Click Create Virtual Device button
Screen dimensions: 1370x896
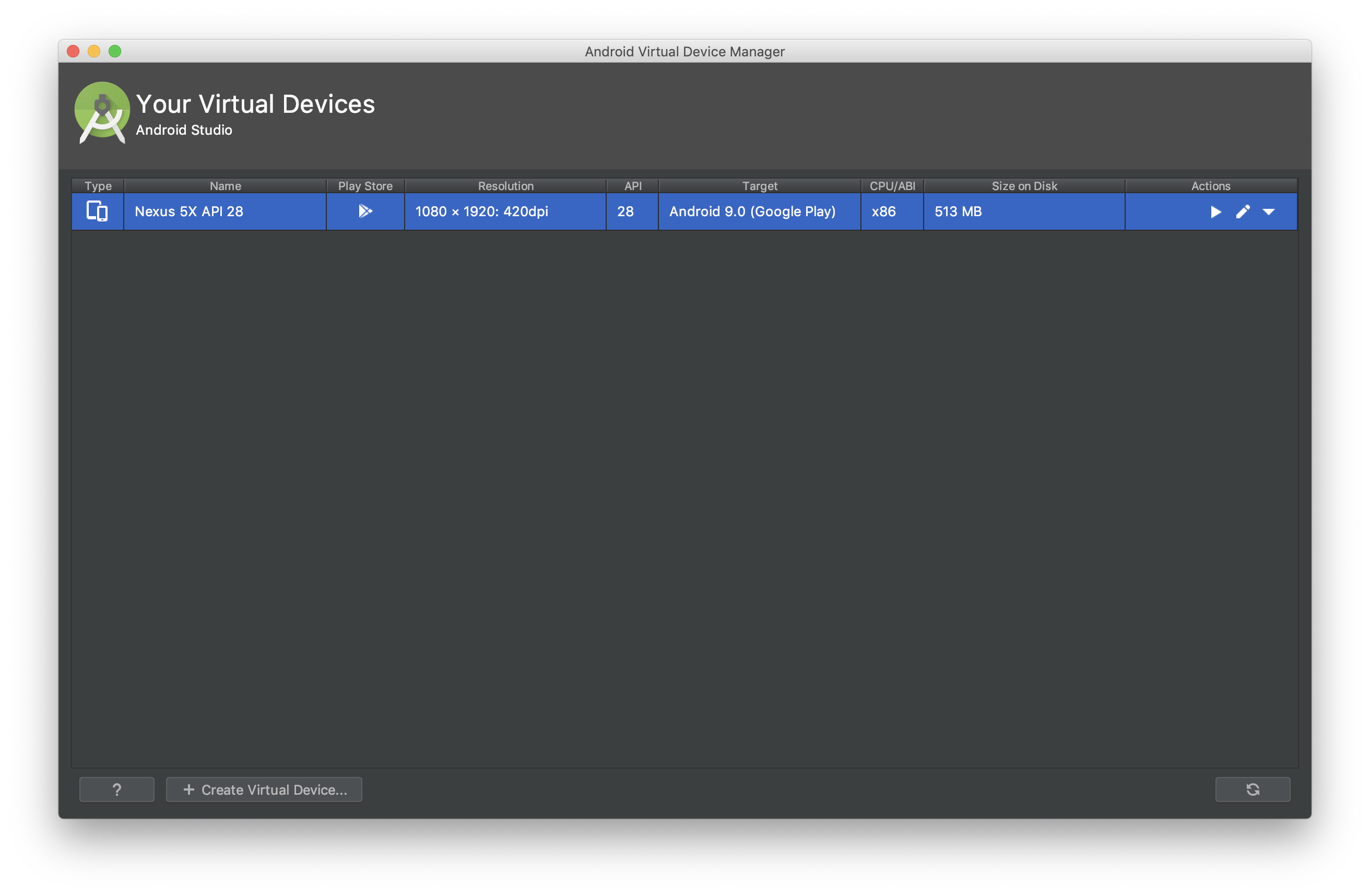click(264, 789)
